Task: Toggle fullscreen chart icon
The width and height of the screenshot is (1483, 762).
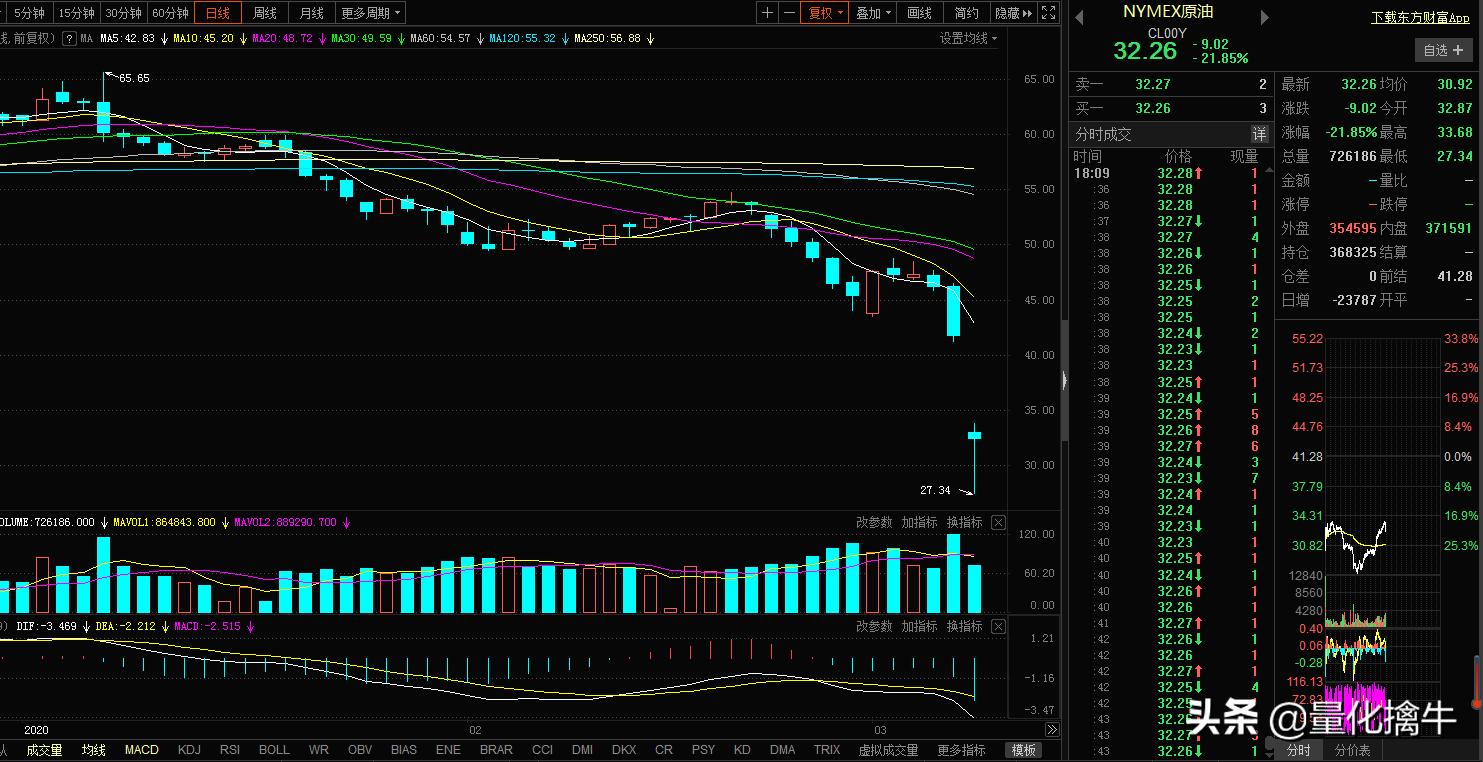Action: coord(1048,13)
